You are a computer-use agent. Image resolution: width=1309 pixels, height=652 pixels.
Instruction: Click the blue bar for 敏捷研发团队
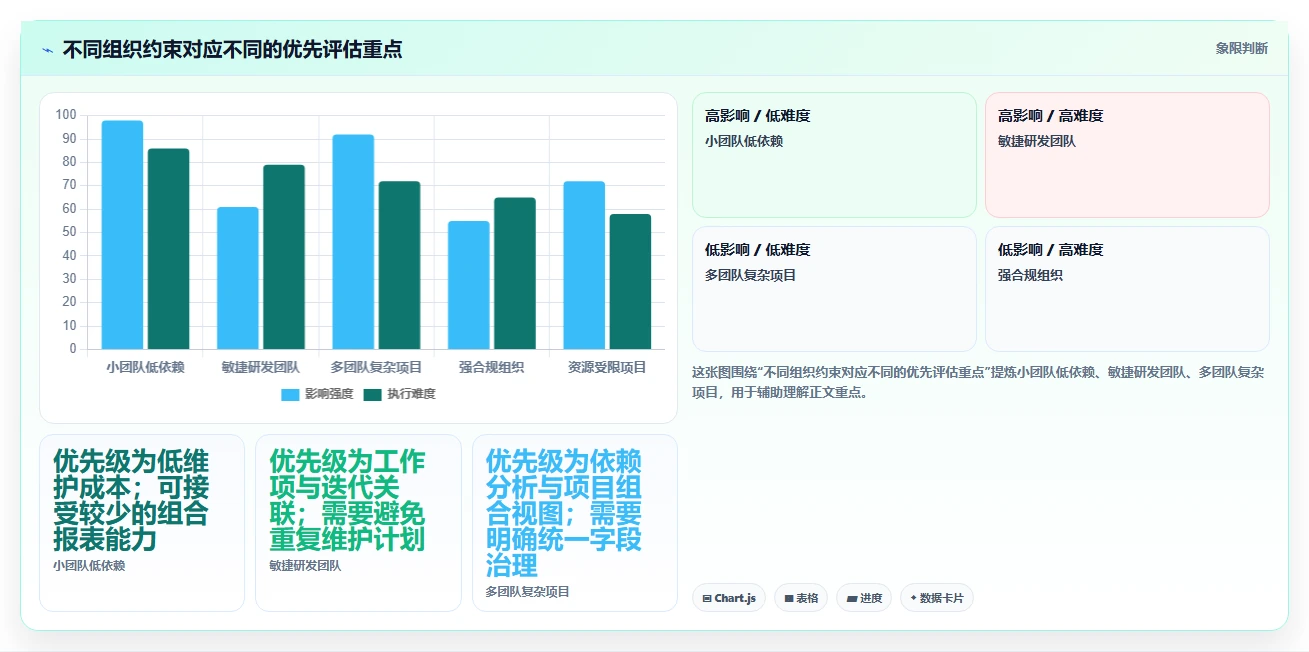(x=238, y=278)
